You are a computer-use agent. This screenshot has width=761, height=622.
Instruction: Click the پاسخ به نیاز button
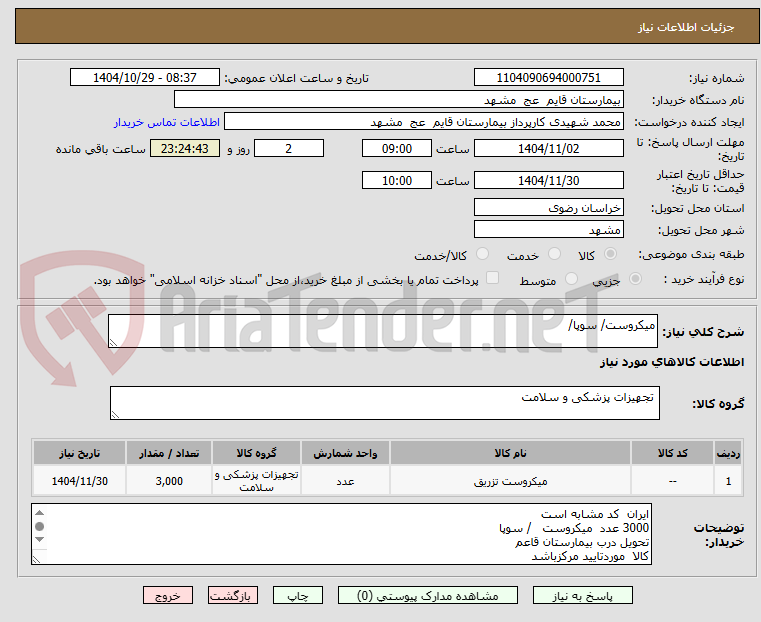pos(582,595)
